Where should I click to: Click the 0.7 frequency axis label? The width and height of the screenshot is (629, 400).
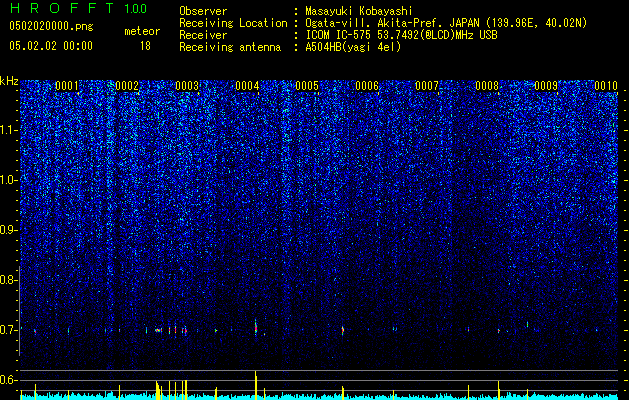[x=9, y=330]
